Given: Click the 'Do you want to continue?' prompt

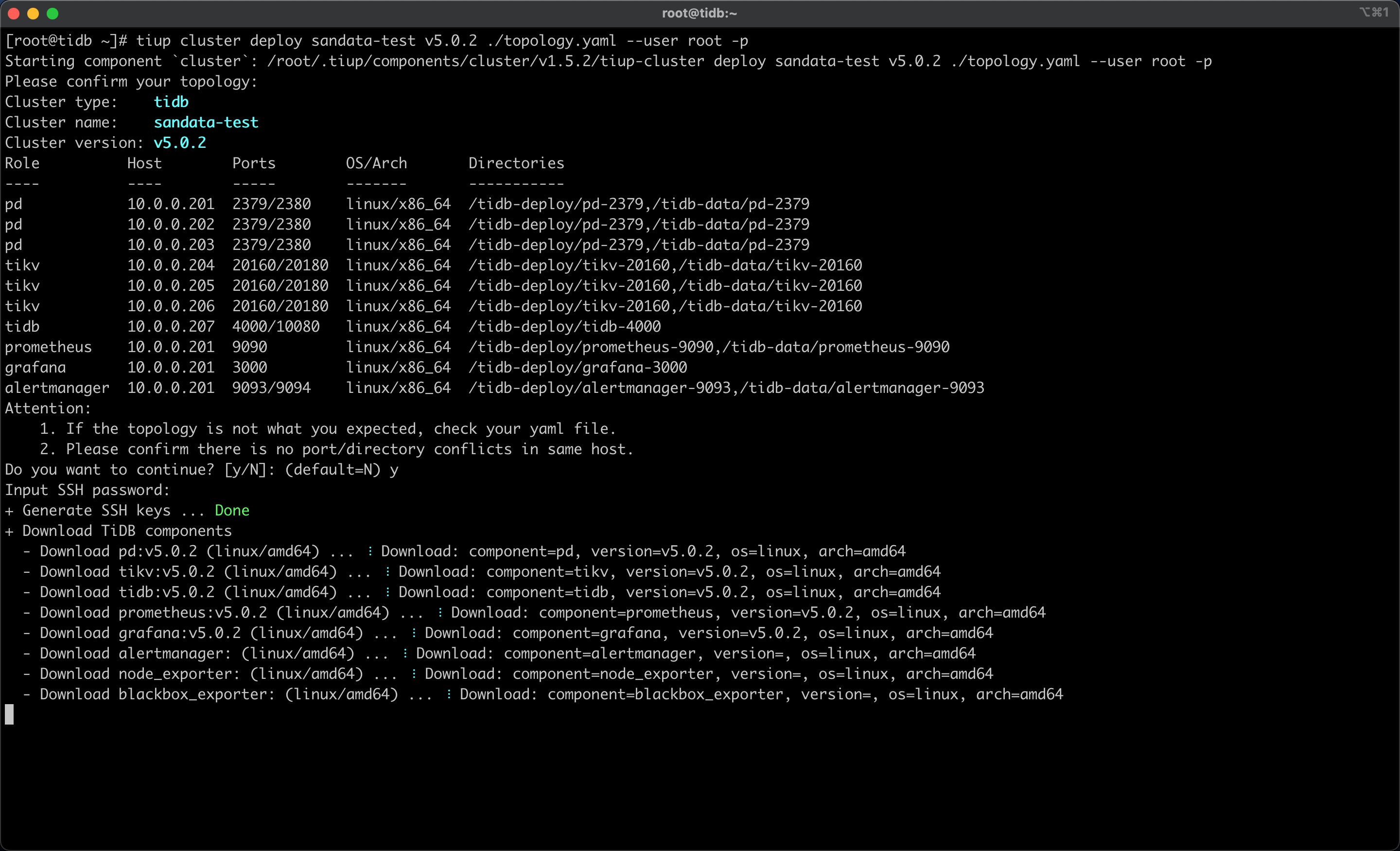Looking at the screenshot, I should [202, 470].
